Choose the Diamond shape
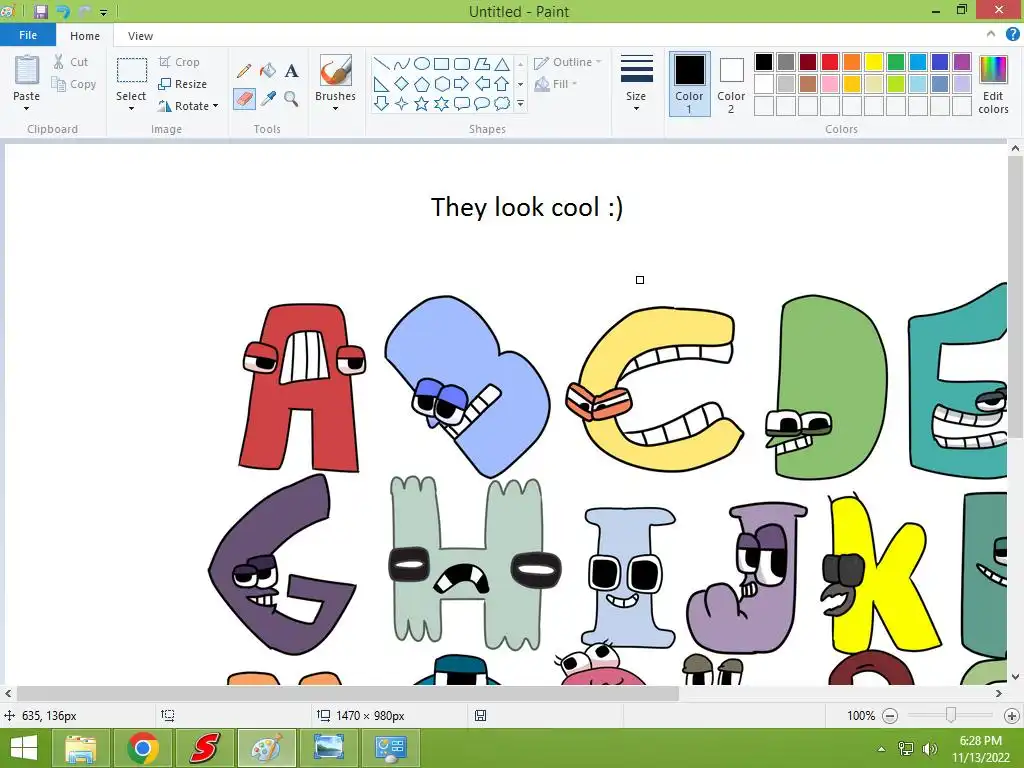 [x=402, y=84]
